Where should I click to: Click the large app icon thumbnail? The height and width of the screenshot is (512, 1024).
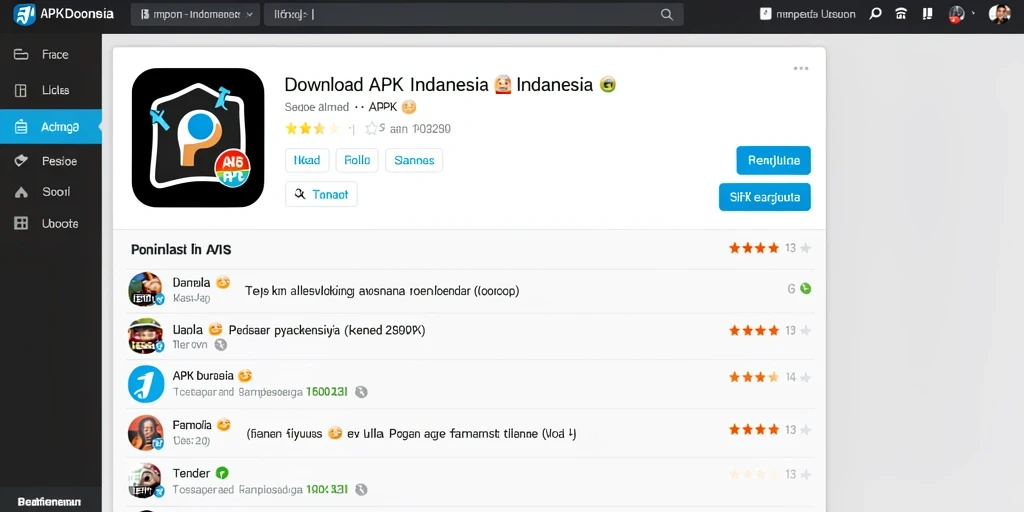198,138
